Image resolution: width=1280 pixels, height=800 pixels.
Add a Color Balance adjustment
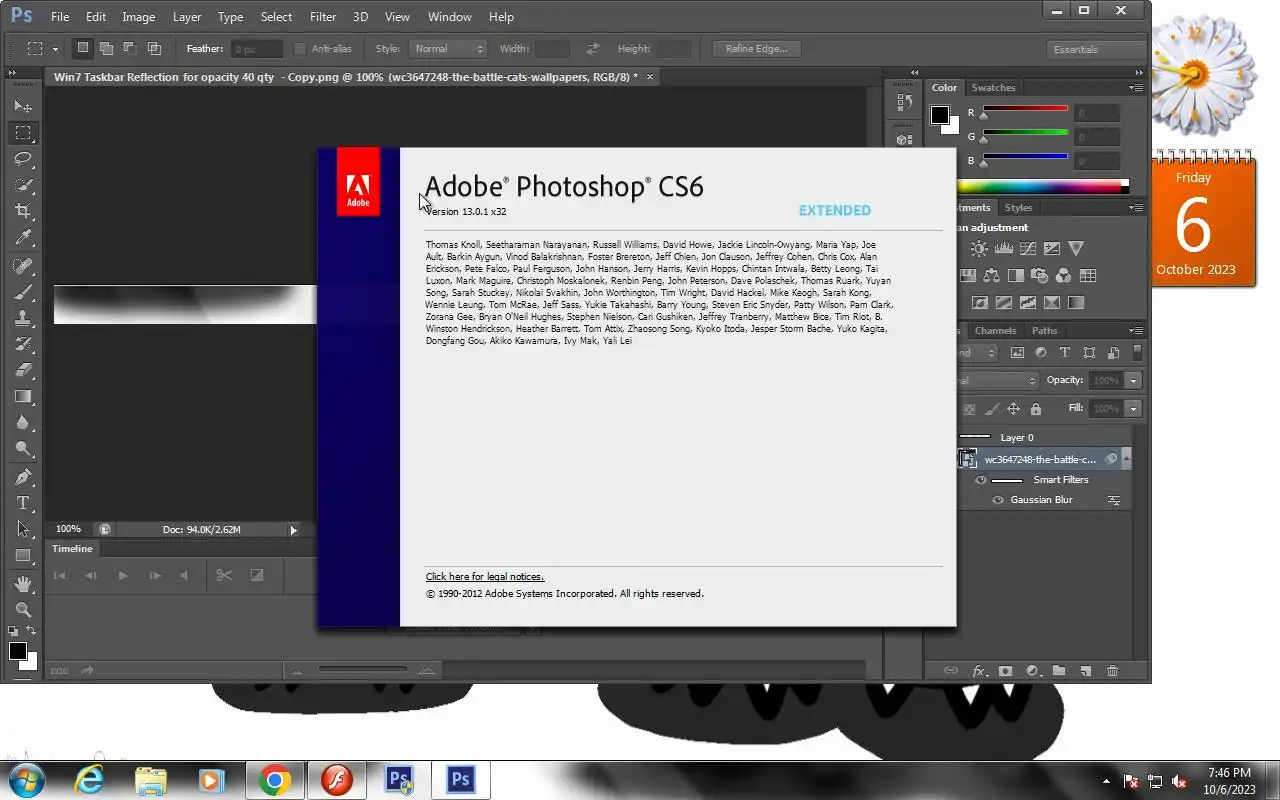pos(991,275)
